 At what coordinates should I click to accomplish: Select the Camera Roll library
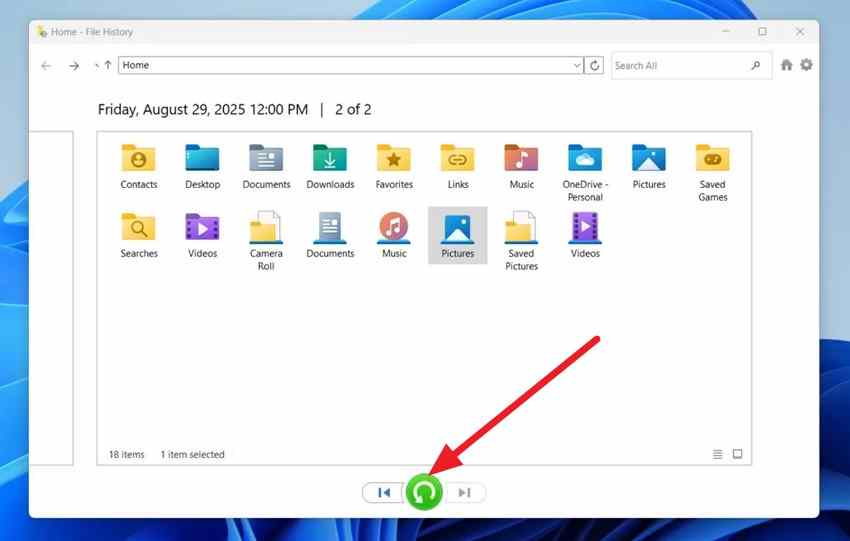[x=266, y=242]
